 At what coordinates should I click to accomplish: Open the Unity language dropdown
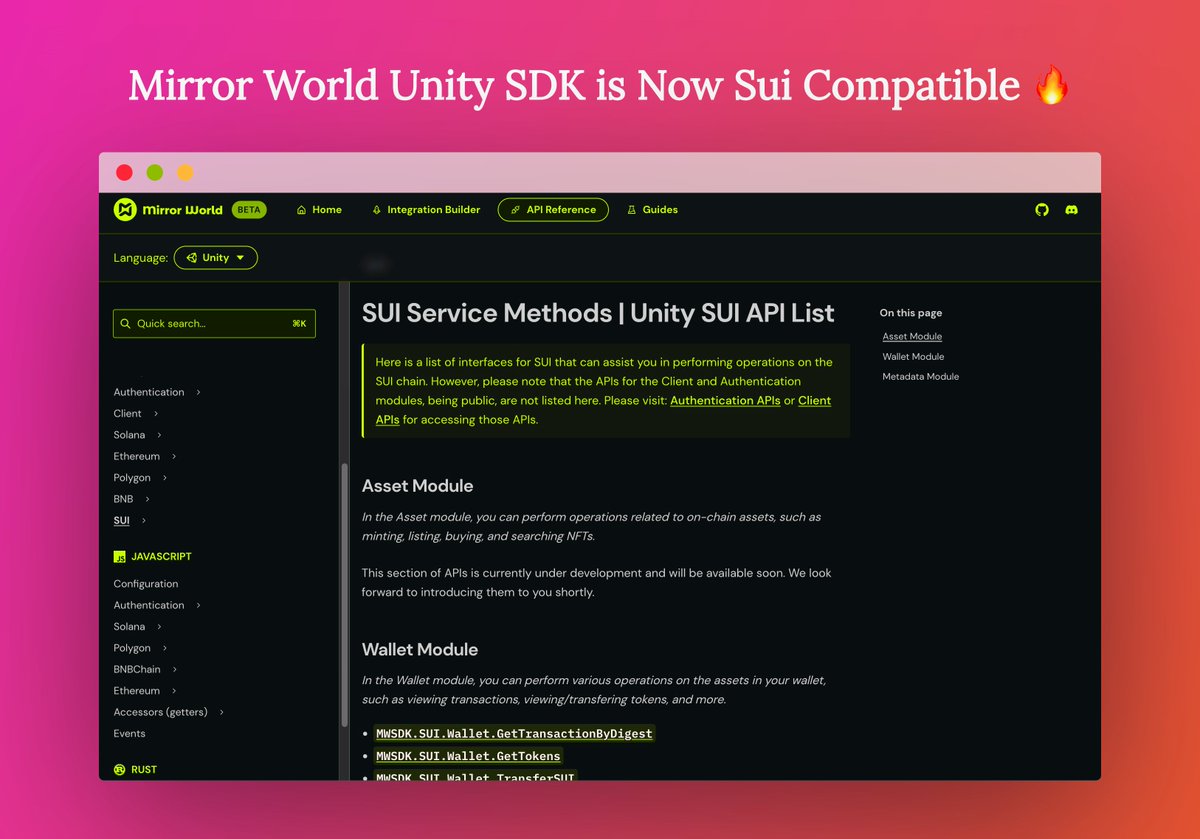click(x=216, y=258)
